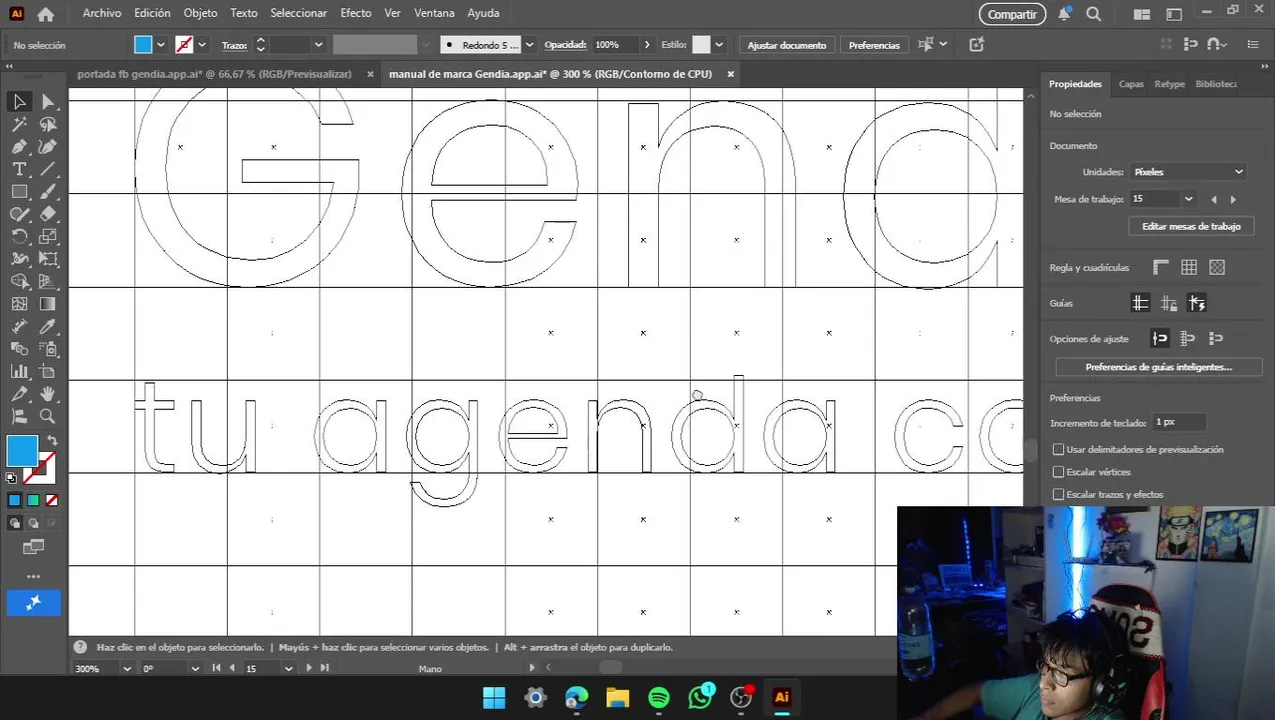
Task: Select the Rotate tool
Action: pos(19,237)
